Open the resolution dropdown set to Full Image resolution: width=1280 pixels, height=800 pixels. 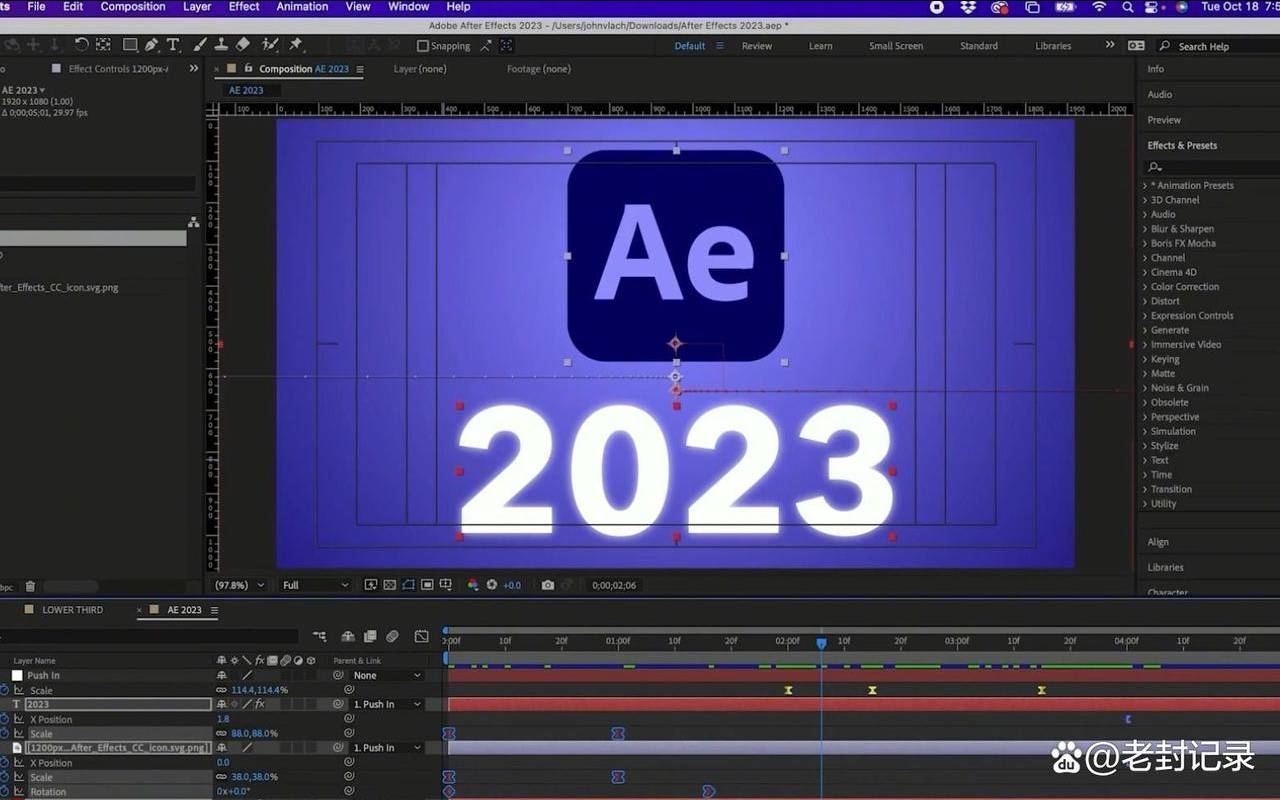point(315,585)
